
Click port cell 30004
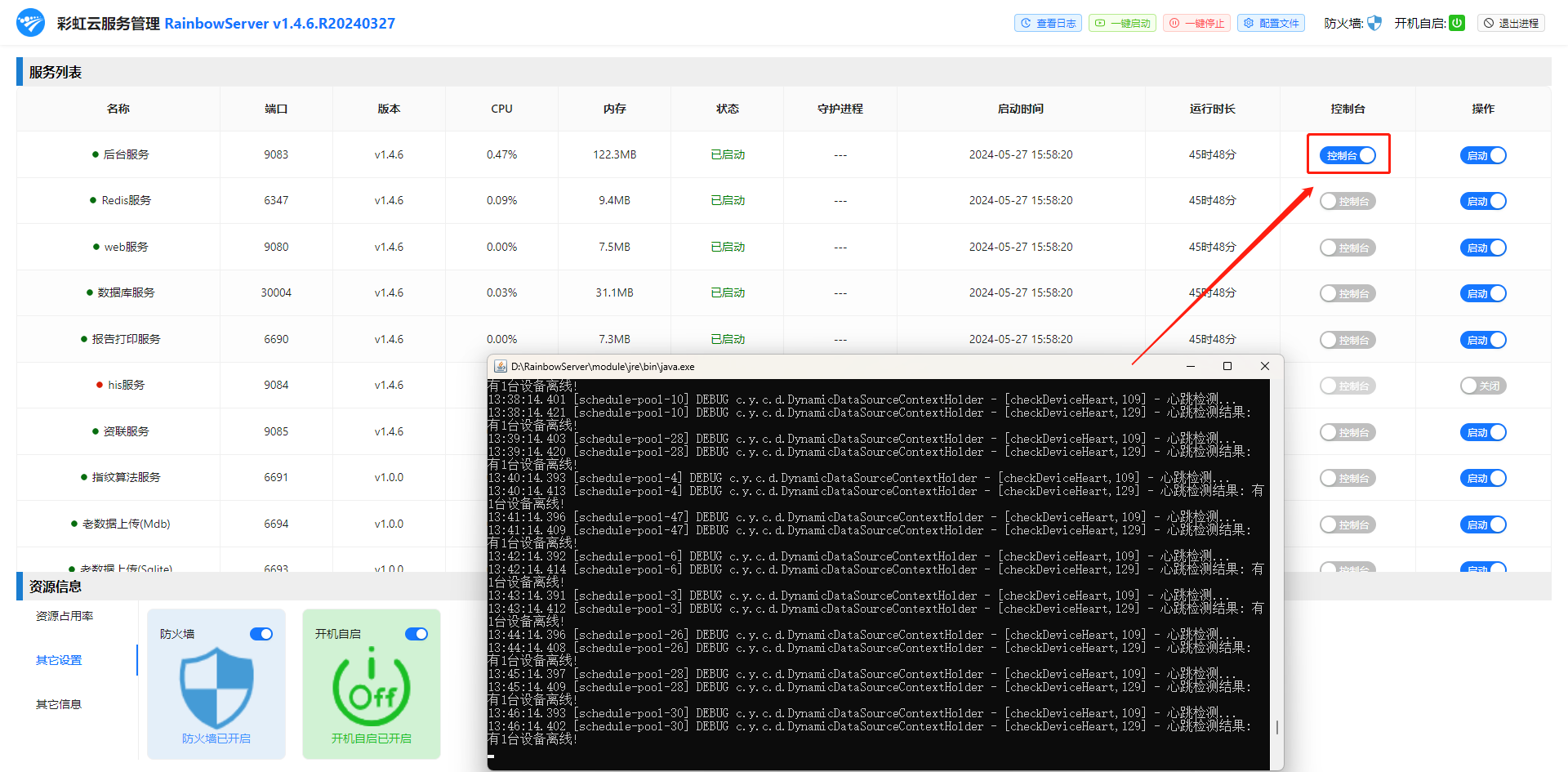click(276, 292)
